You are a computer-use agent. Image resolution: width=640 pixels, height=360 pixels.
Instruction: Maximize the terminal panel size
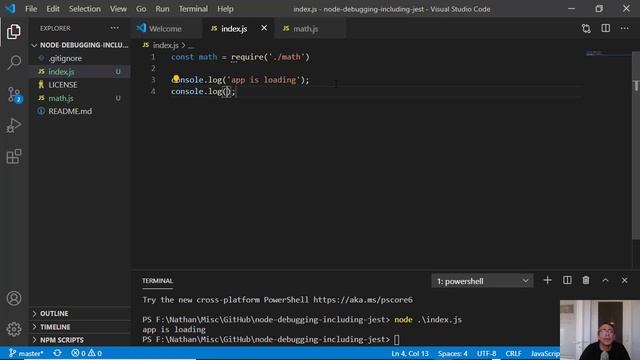click(x=605, y=280)
